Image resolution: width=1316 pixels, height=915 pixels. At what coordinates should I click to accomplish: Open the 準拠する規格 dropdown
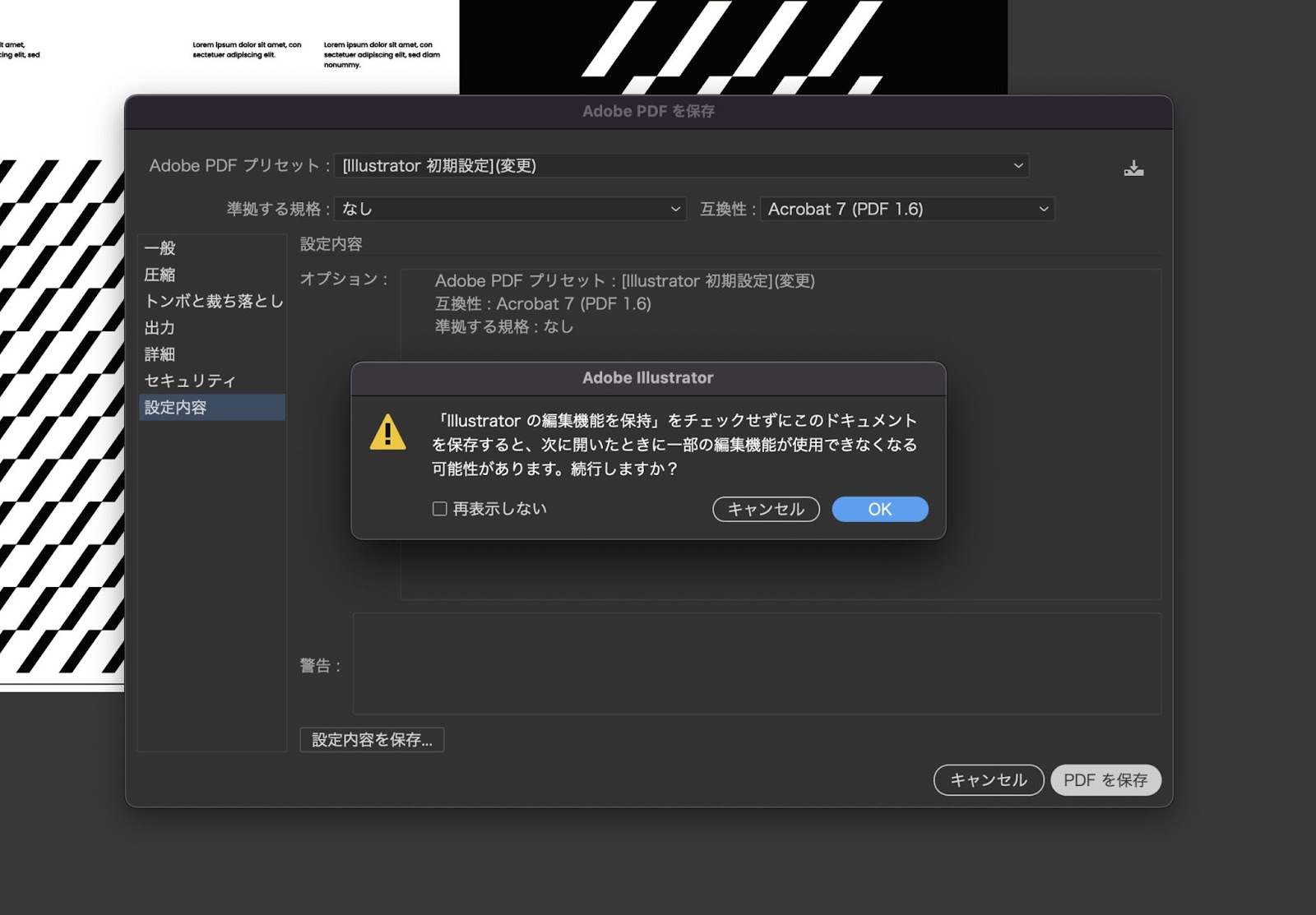[510, 209]
